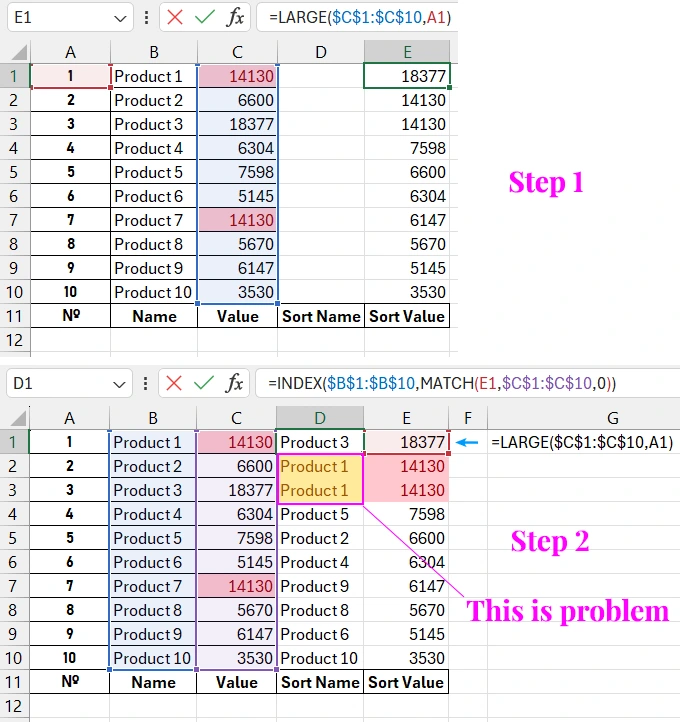Confirm entry with the checkmark beside the D1 name box
This screenshot has width=680, height=722.
pyautogui.click(x=204, y=383)
